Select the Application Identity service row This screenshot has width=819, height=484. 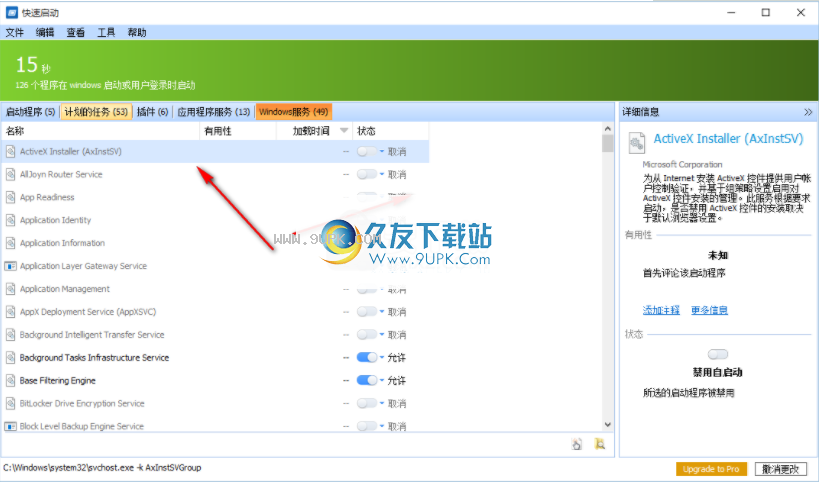pos(215,220)
